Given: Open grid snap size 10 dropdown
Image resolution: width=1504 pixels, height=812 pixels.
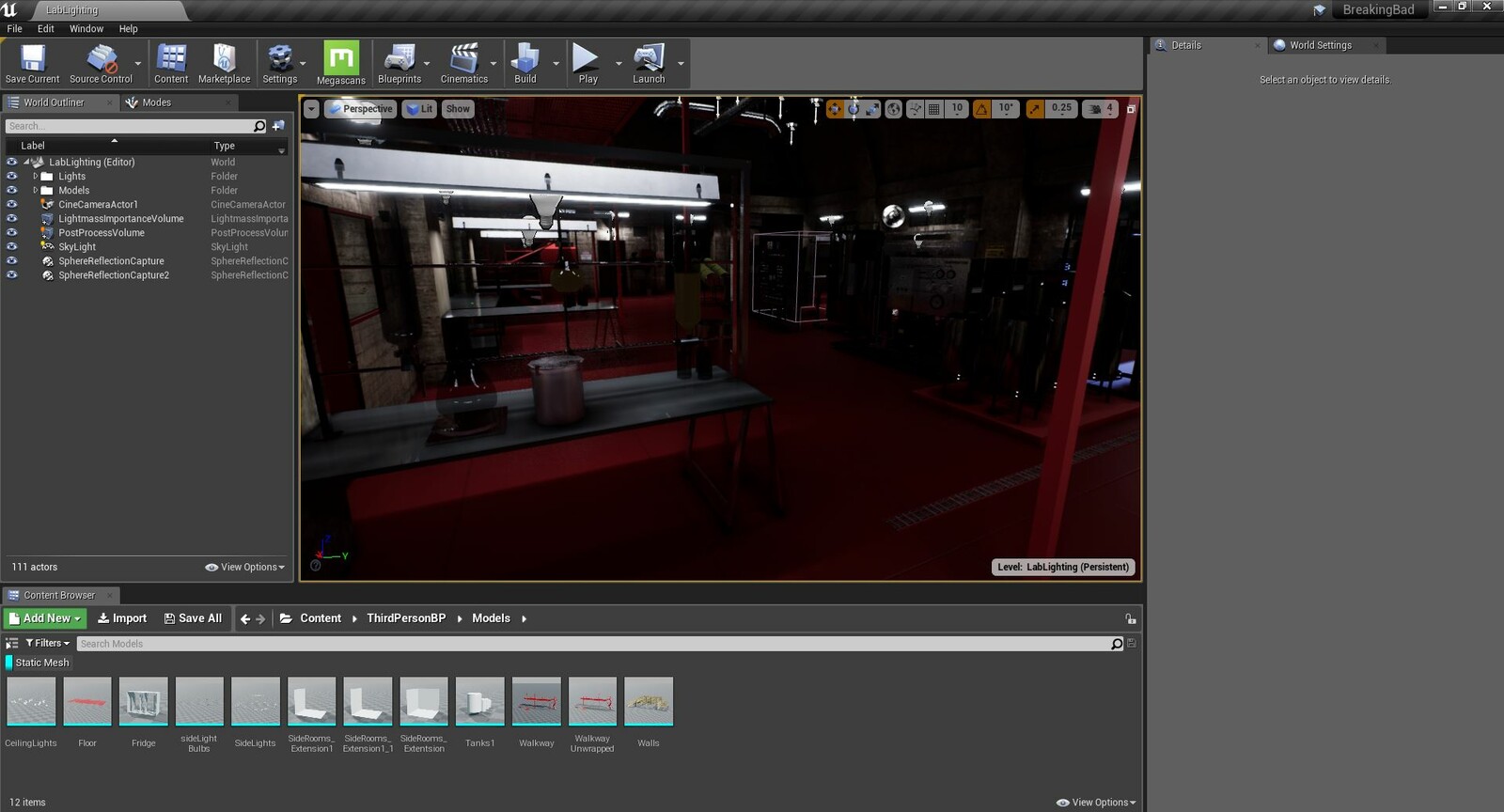Looking at the screenshot, I should [x=957, y=109].
